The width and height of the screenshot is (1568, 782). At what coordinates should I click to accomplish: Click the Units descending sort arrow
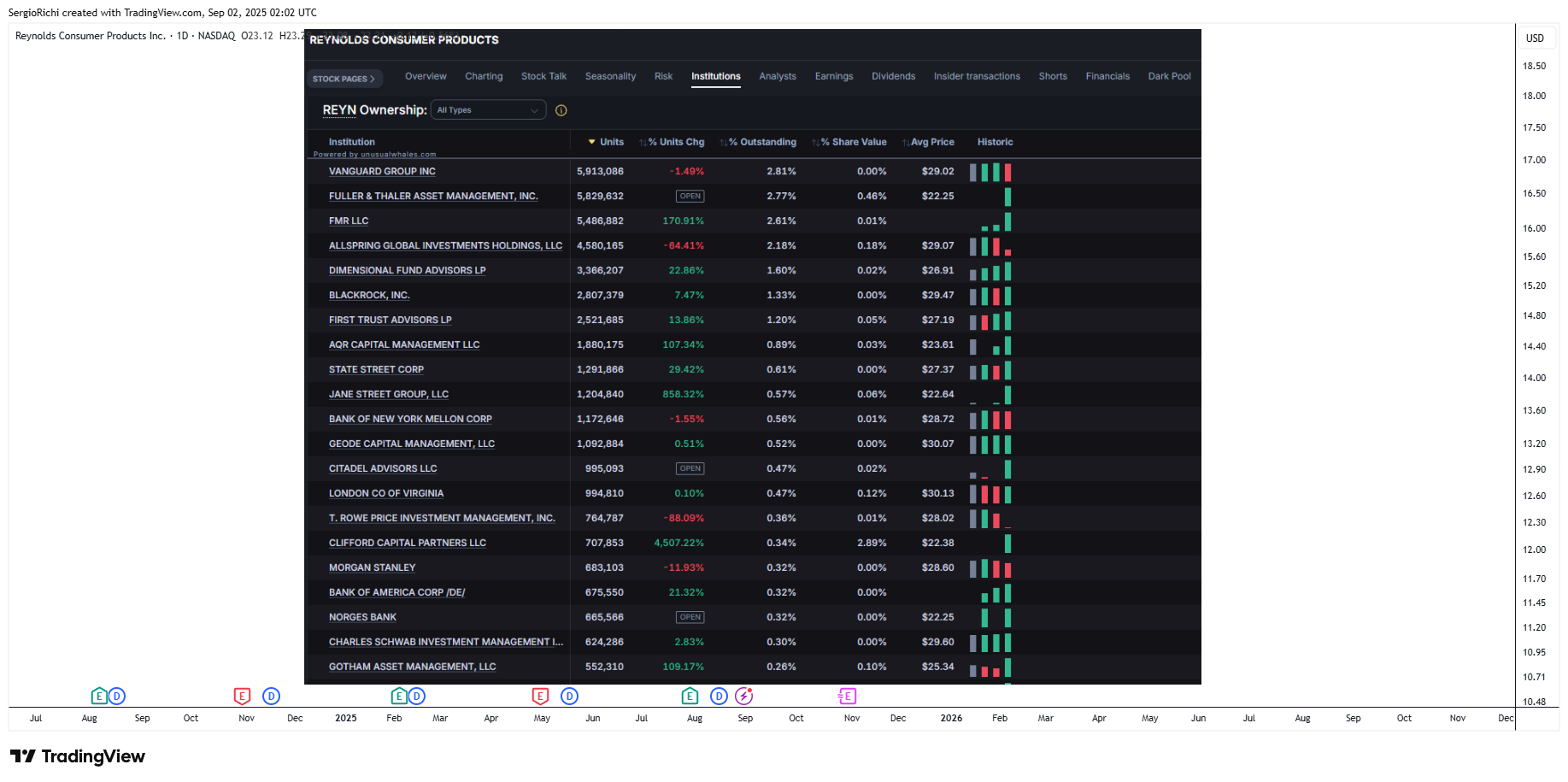coord(591,142)
